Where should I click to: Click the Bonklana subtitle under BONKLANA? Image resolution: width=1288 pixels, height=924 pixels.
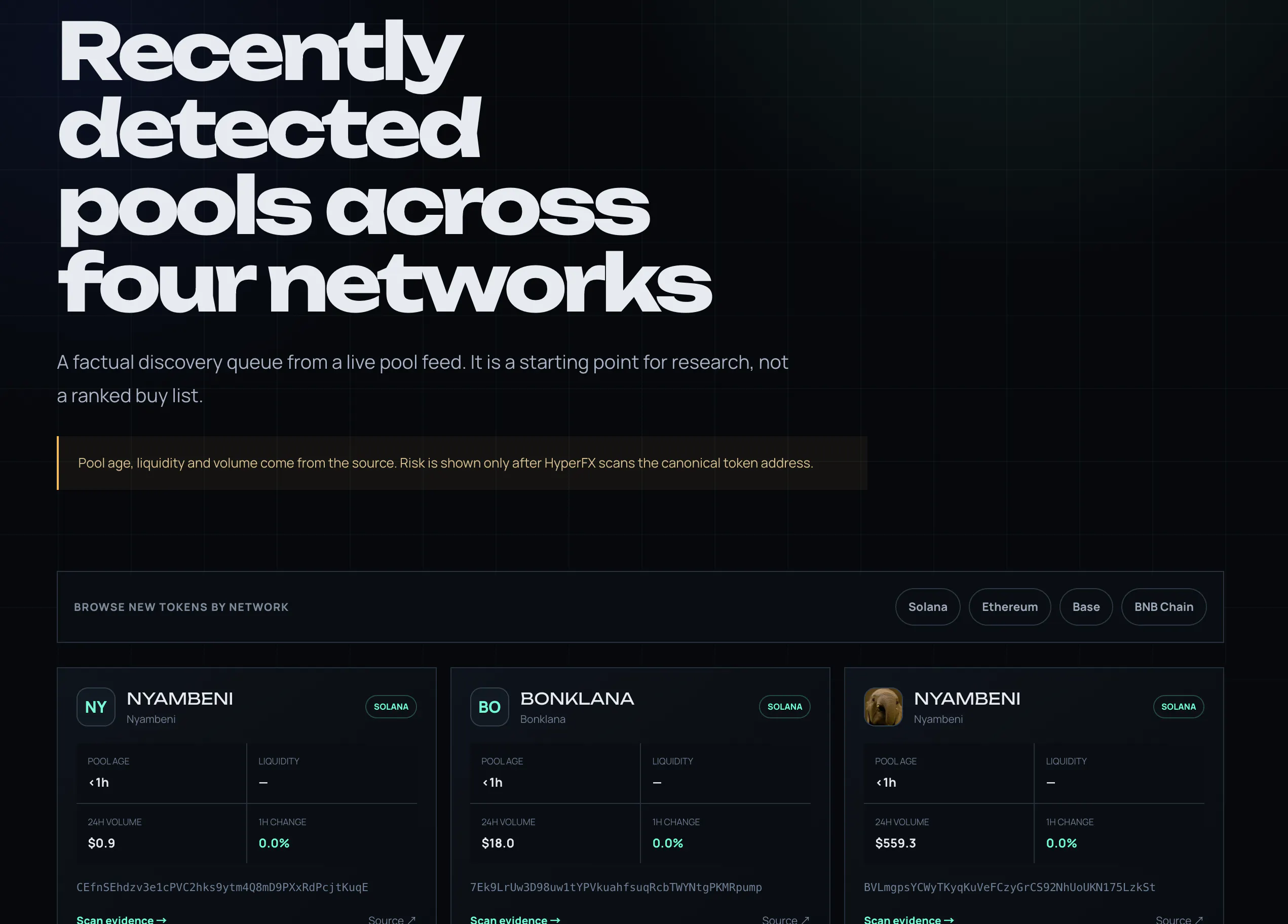click(542, 719)
